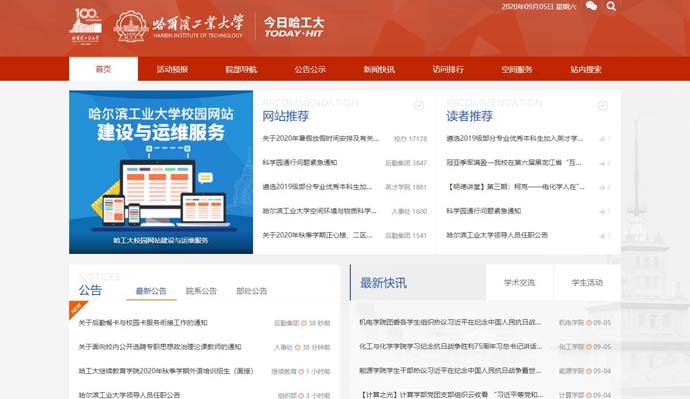Screen dimensions: 690x399
Task: Select the 站内搜索 navigation item
Action: coord(586,69)
